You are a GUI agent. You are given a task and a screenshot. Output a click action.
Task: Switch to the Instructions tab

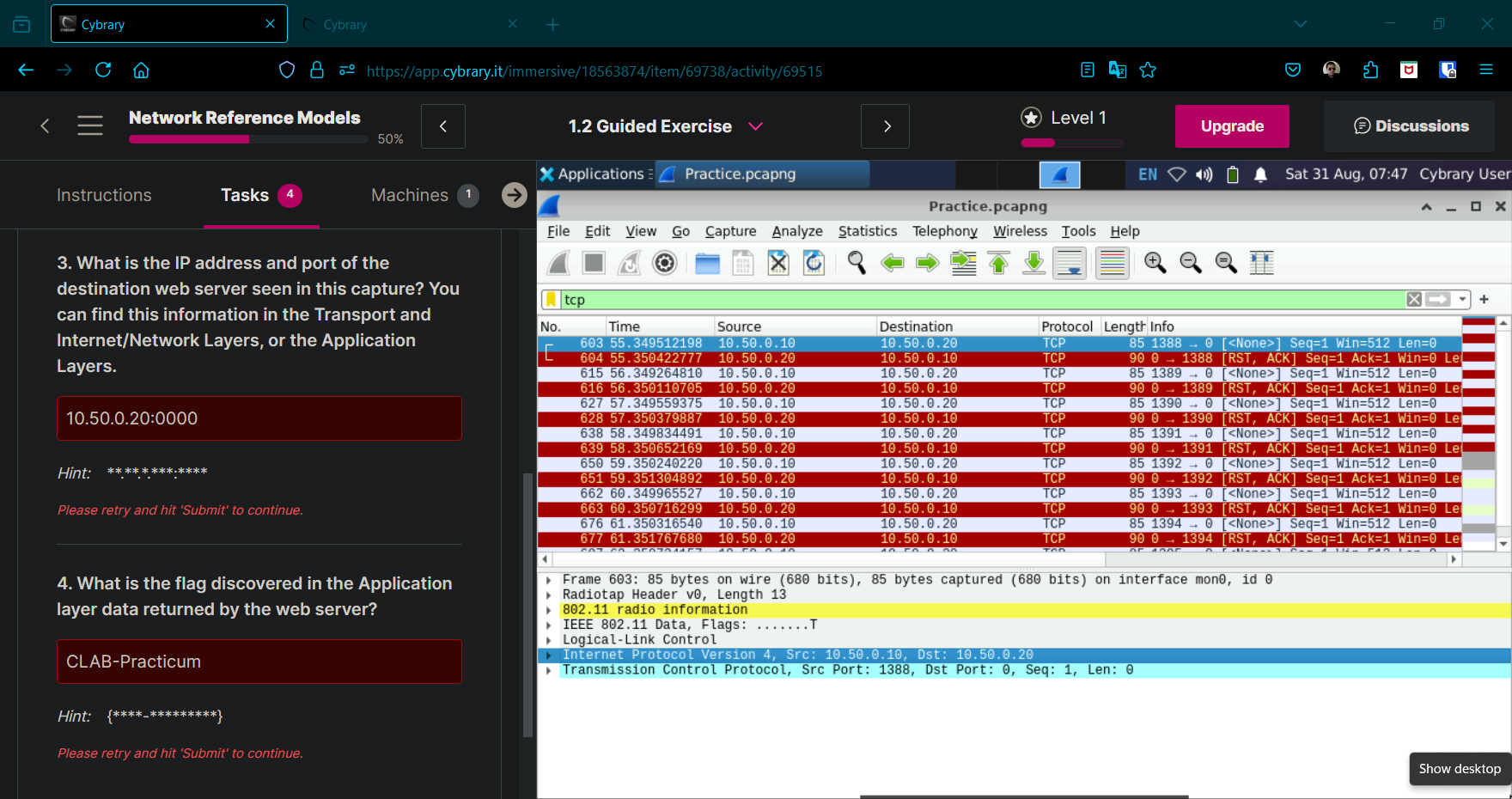(104, 195)
